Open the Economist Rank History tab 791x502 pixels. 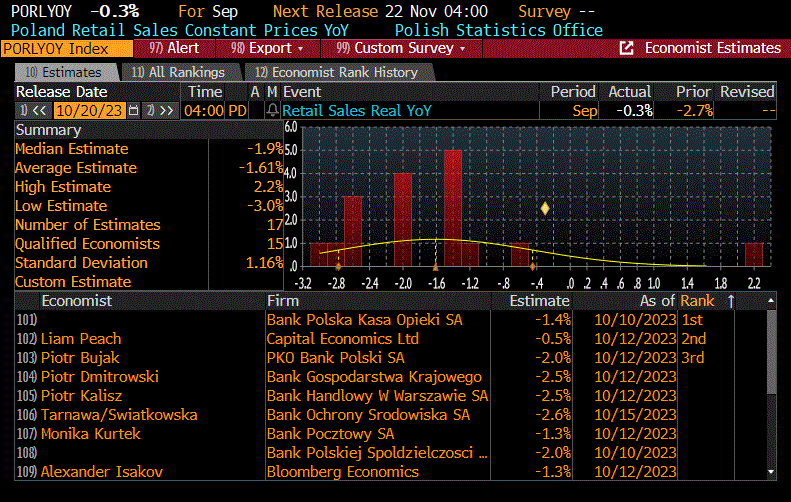[x=338, y=73]
